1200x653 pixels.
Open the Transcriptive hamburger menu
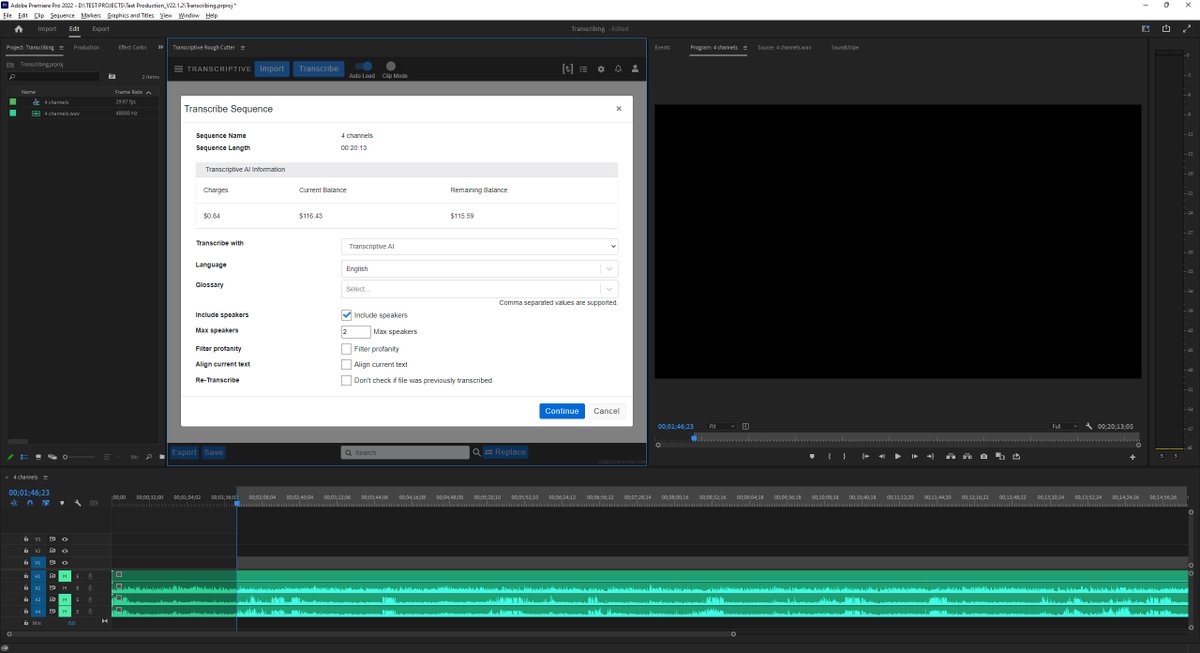coord(178,69)
